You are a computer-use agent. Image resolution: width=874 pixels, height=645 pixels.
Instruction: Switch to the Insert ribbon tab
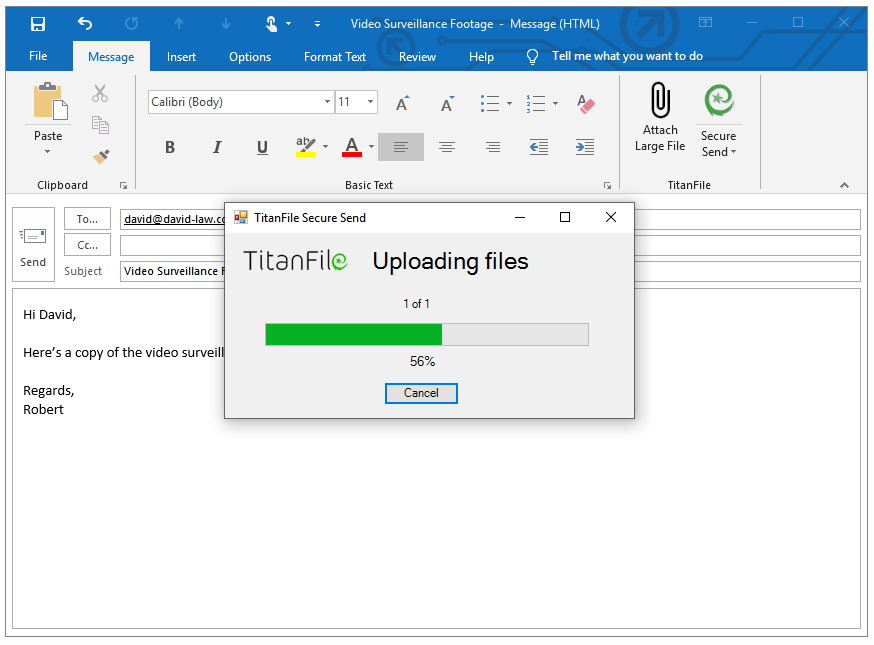(181, 56)
